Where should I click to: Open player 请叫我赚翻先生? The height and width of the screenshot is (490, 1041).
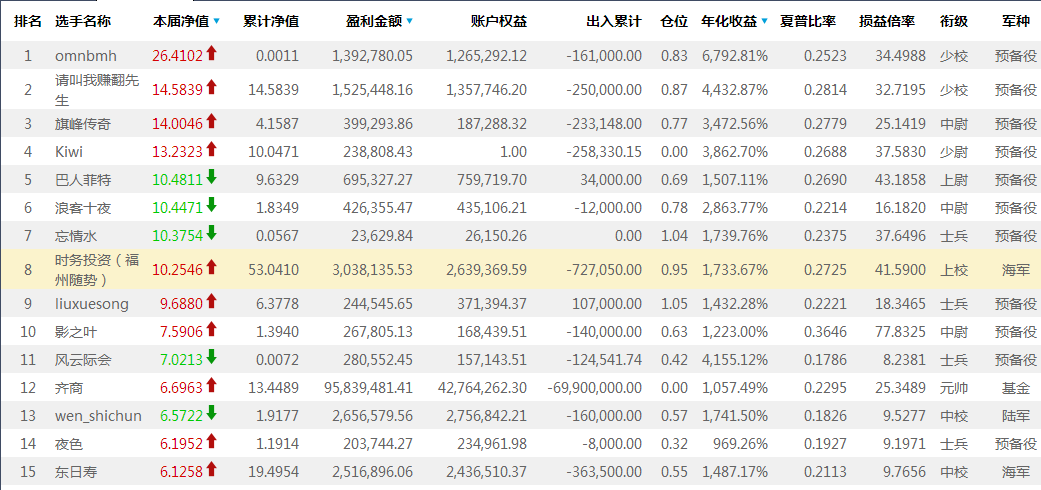97,90
